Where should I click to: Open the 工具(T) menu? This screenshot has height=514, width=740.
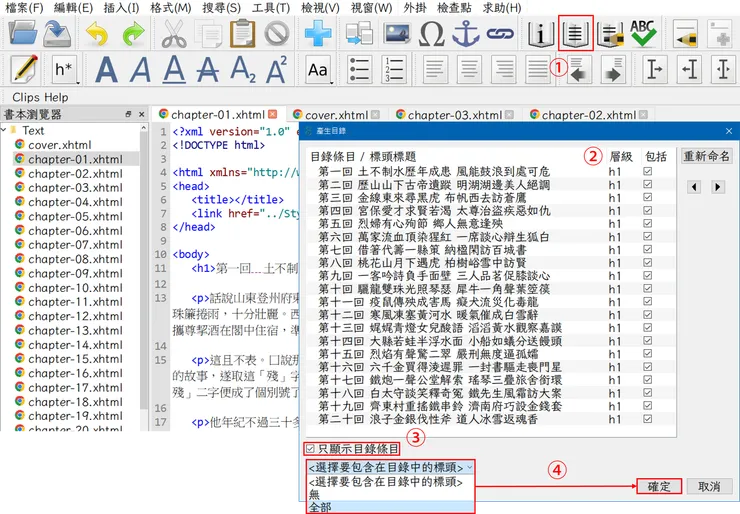click(271, 8)
